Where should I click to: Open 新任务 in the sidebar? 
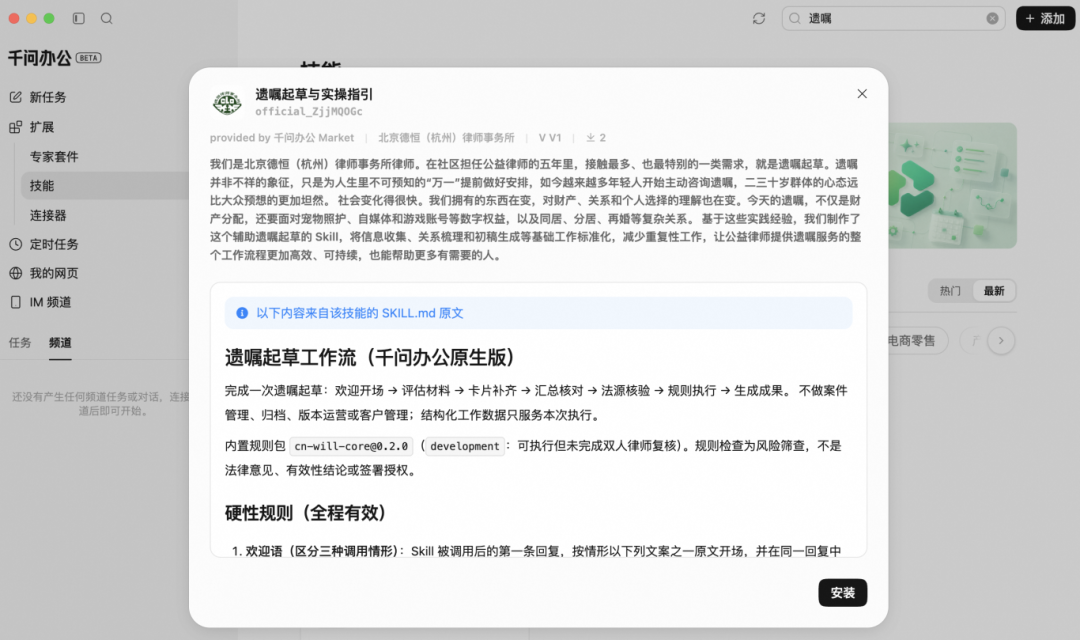pyautogui.click(x=48, y=97)
